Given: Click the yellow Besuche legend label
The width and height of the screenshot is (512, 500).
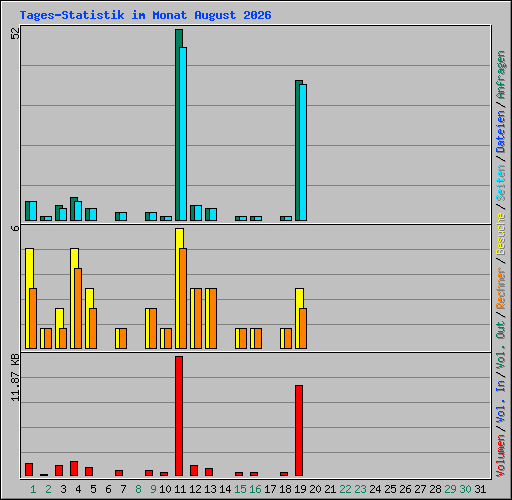Looking at the screenshot, I should click(x=500, y=234).
